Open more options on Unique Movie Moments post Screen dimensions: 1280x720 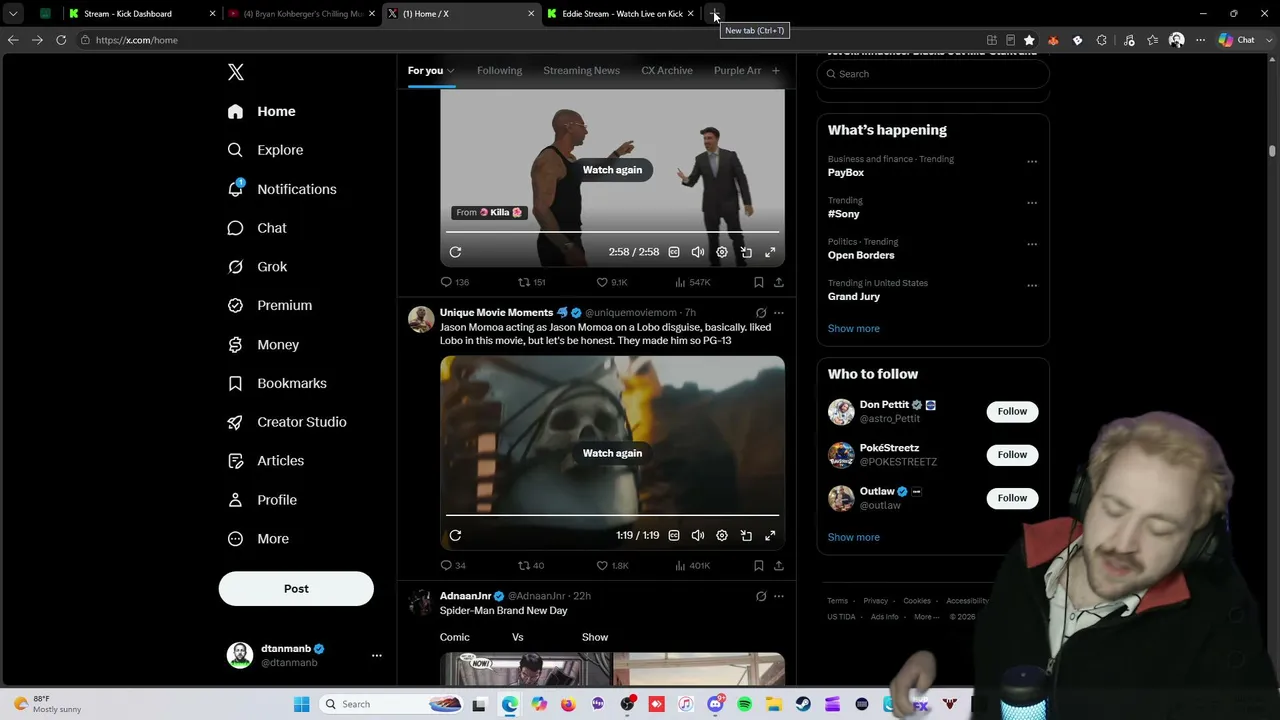point(779,313)
